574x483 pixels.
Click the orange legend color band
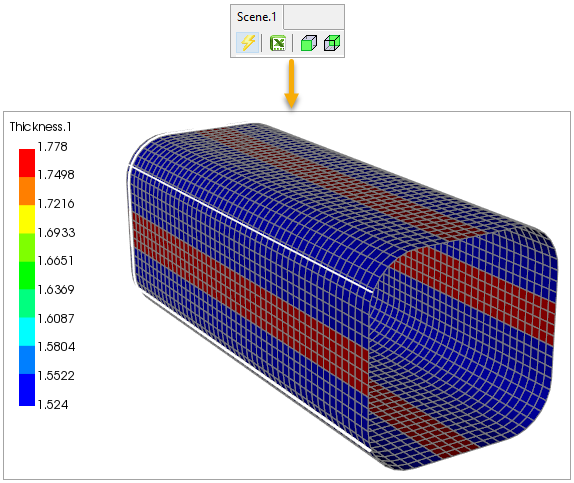(27, 191)
